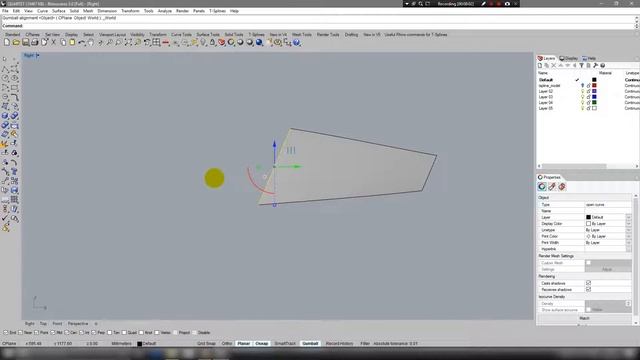Toggle the Casts shadows checkbox
The image size is (640, 360).
[588, 283]
